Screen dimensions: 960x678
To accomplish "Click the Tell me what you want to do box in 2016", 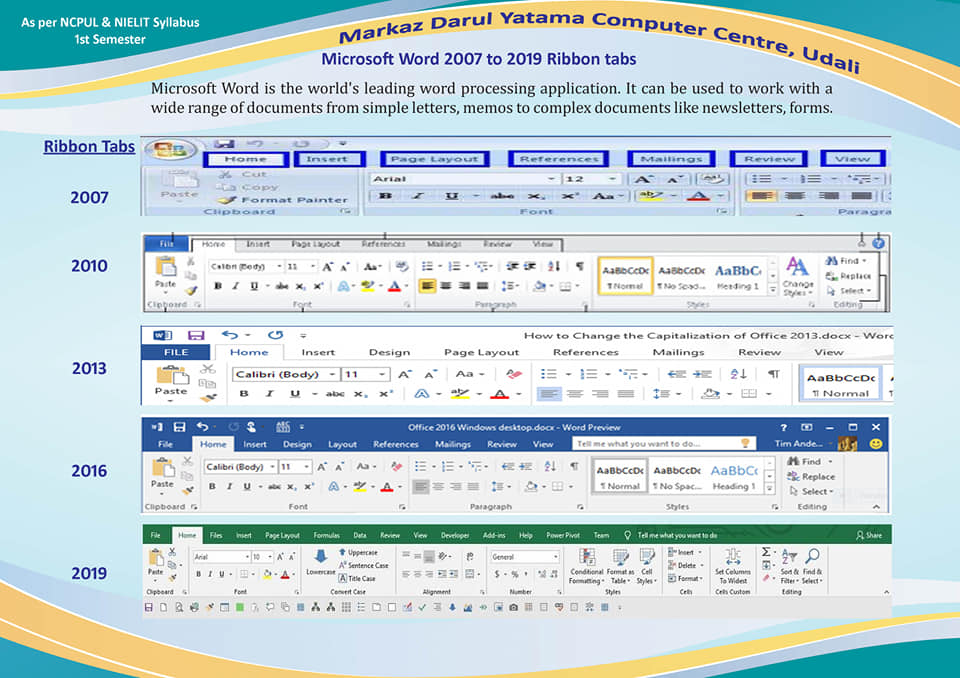I will (664, 443).
